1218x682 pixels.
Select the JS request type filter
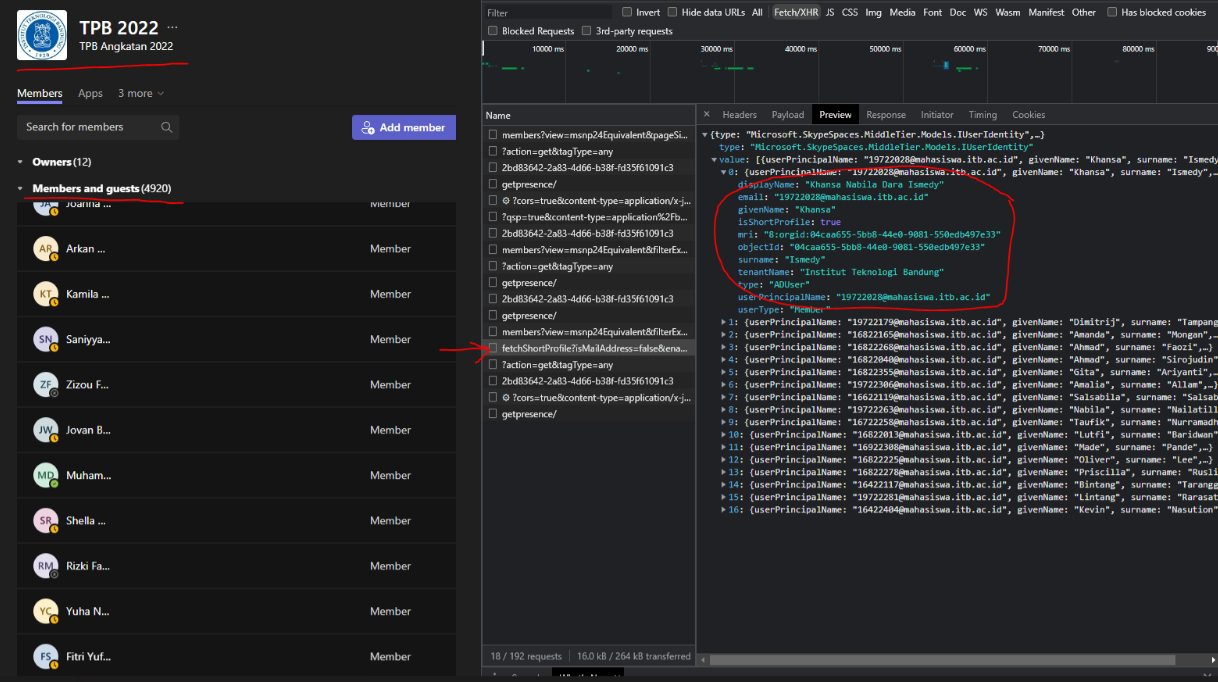click(831, 12)
